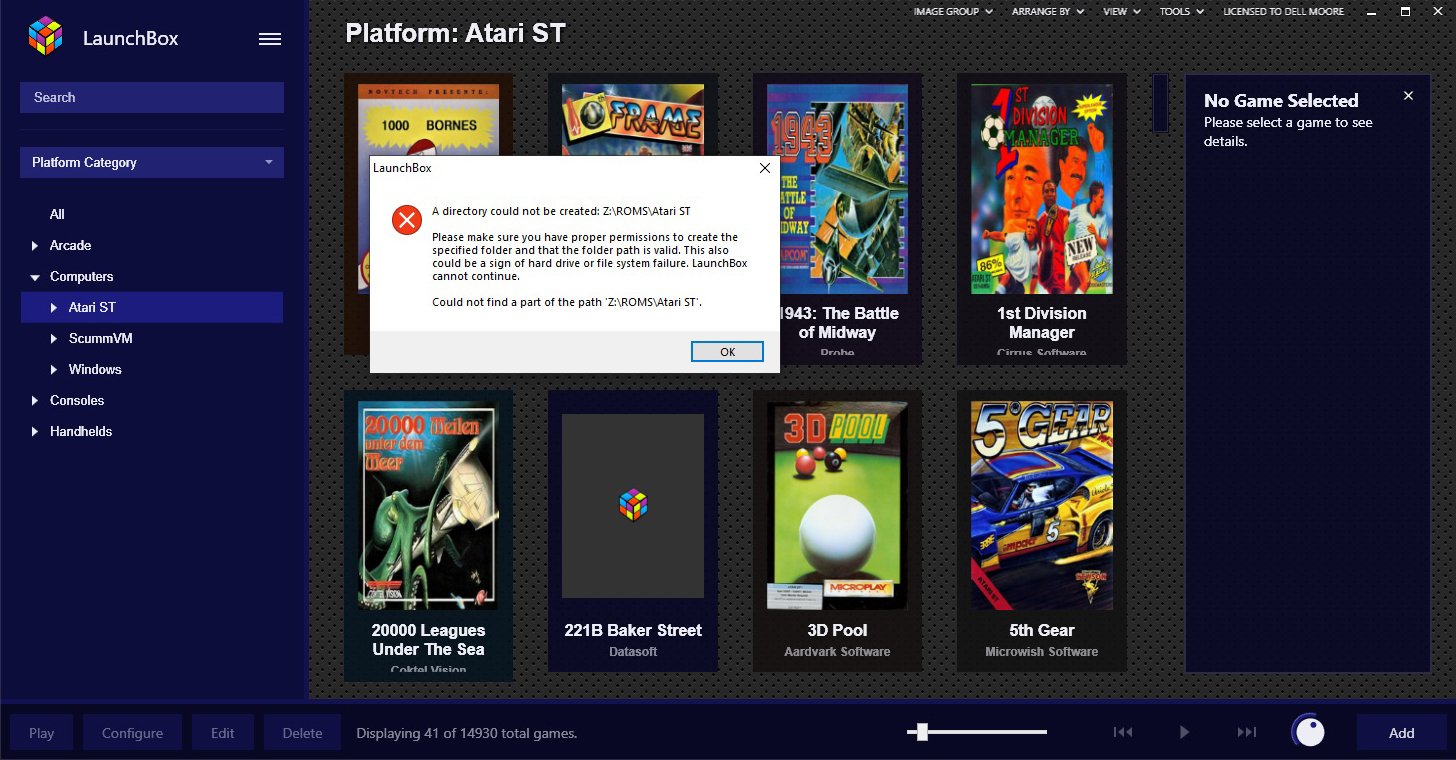The width and height of the screenshot is (1456, 760).
Task: Open the View menu
Action: pos(1121,11)
